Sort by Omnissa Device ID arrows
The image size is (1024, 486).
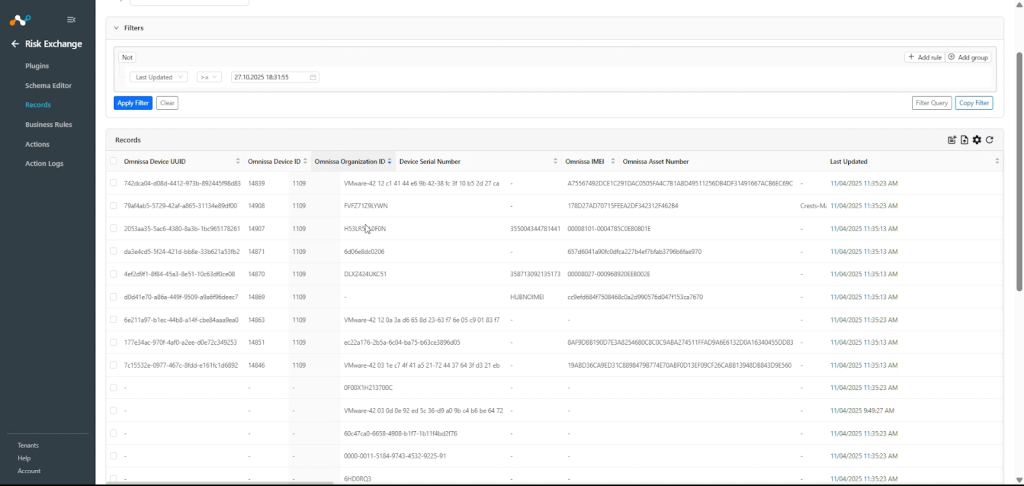(305, 161)
